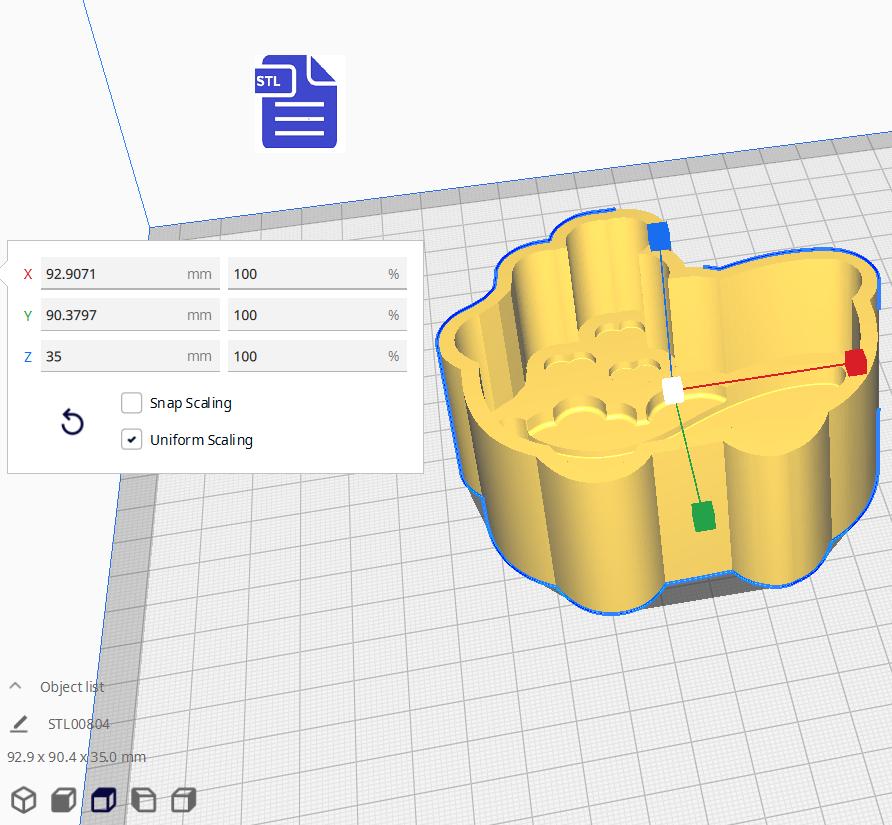
Task: Enable the Snap Scaling checkbox
Action: pos(131,403)
